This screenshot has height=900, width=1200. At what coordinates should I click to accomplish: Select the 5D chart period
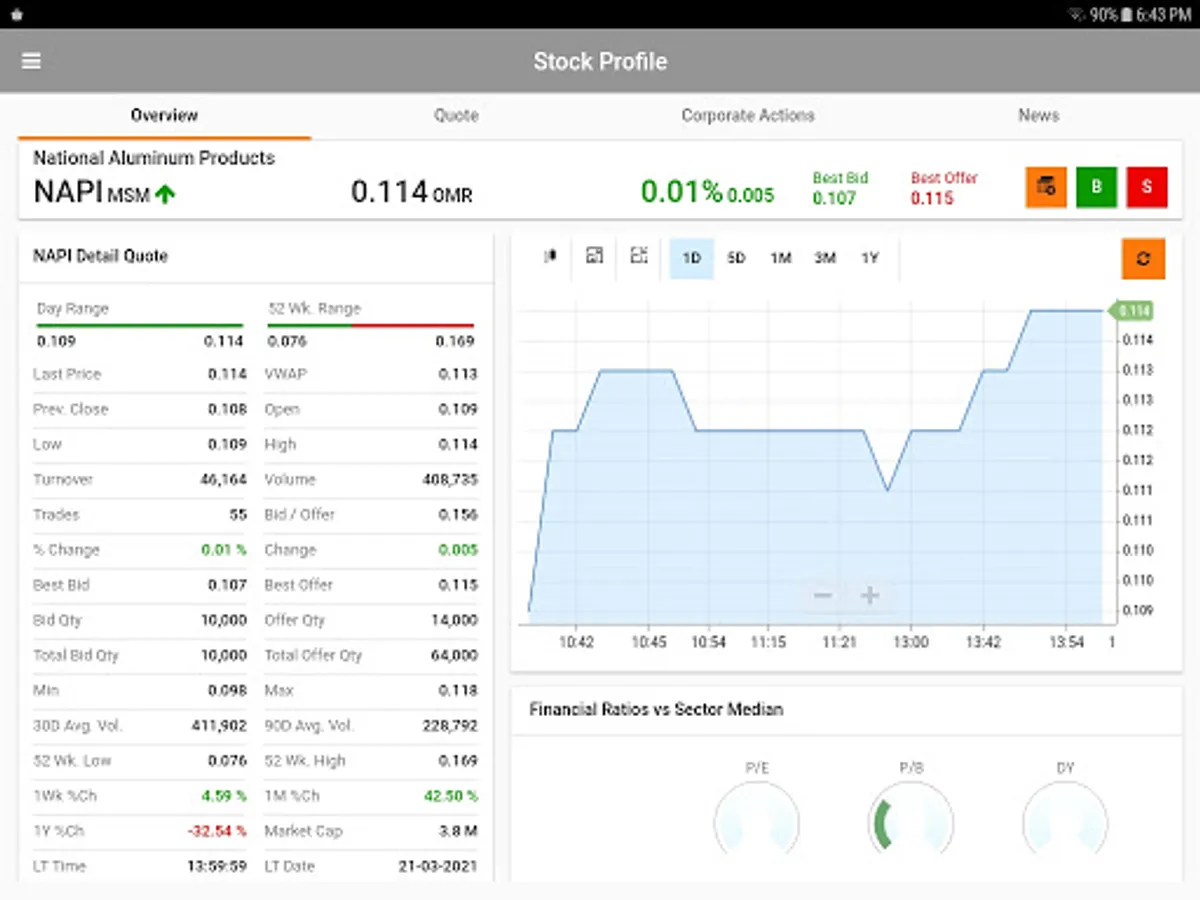click(x=736, y=258)
